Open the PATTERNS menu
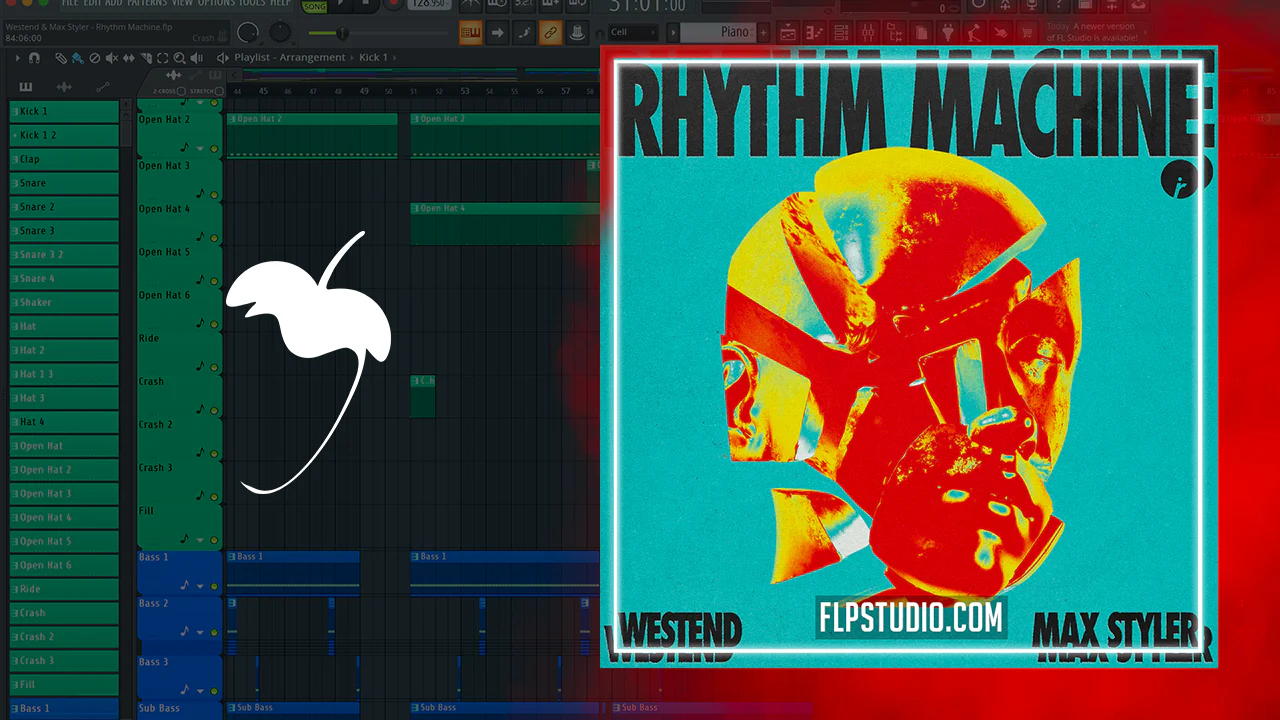 point(147,4)
